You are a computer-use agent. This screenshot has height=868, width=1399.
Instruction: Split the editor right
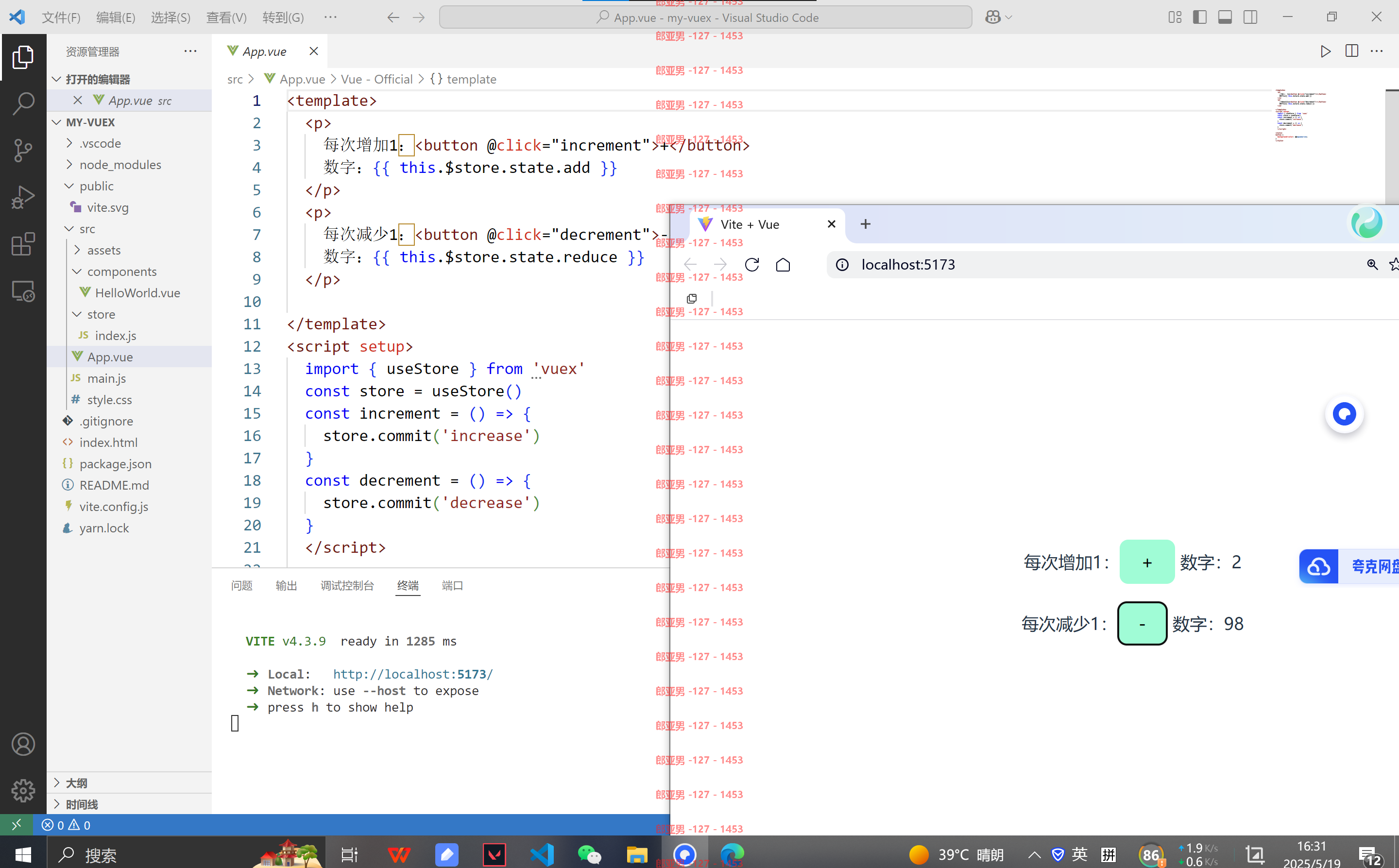[x=1351, y=51]
